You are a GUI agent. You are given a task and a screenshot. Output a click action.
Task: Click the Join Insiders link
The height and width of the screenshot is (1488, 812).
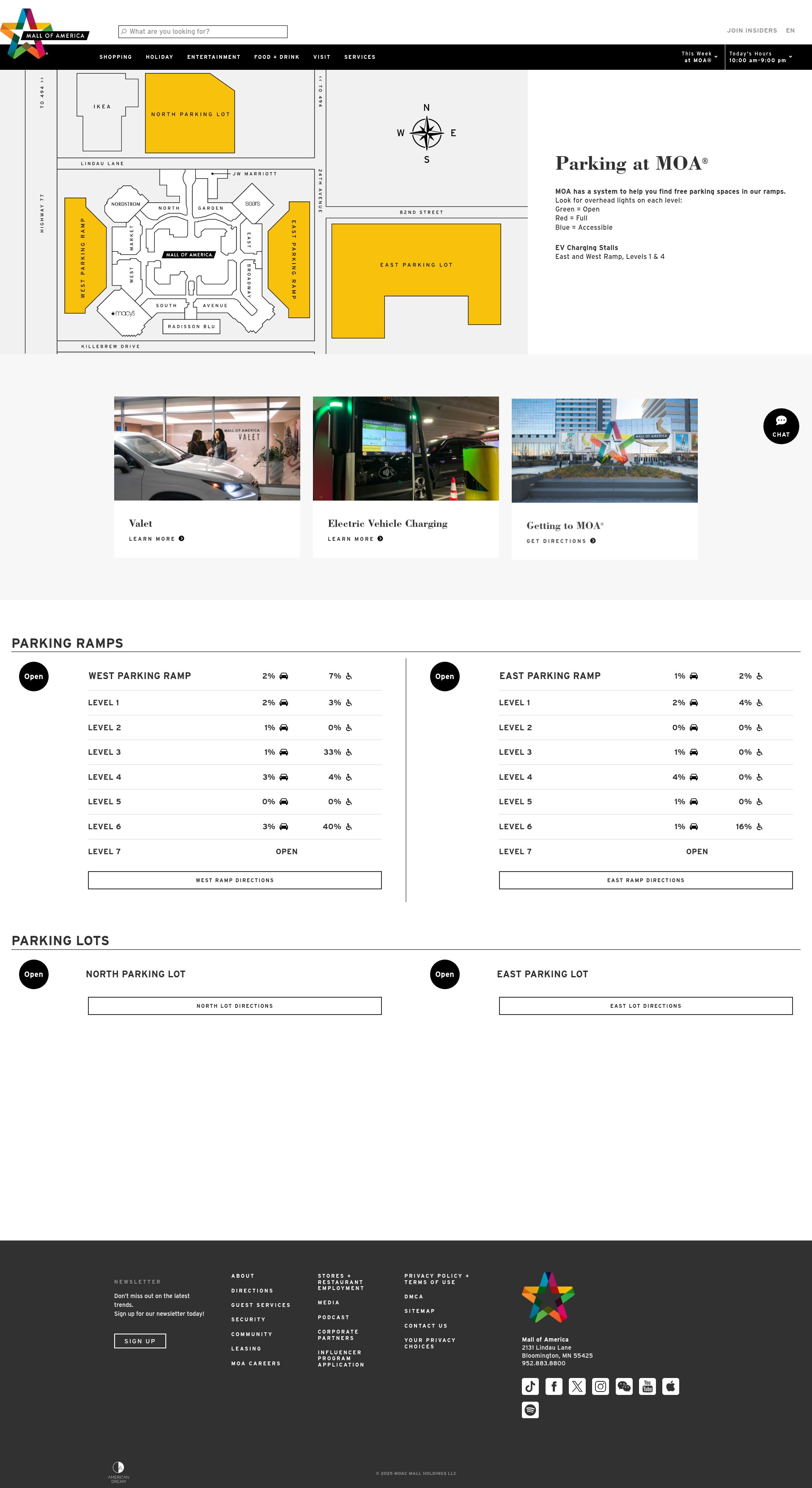pos(752,30)
